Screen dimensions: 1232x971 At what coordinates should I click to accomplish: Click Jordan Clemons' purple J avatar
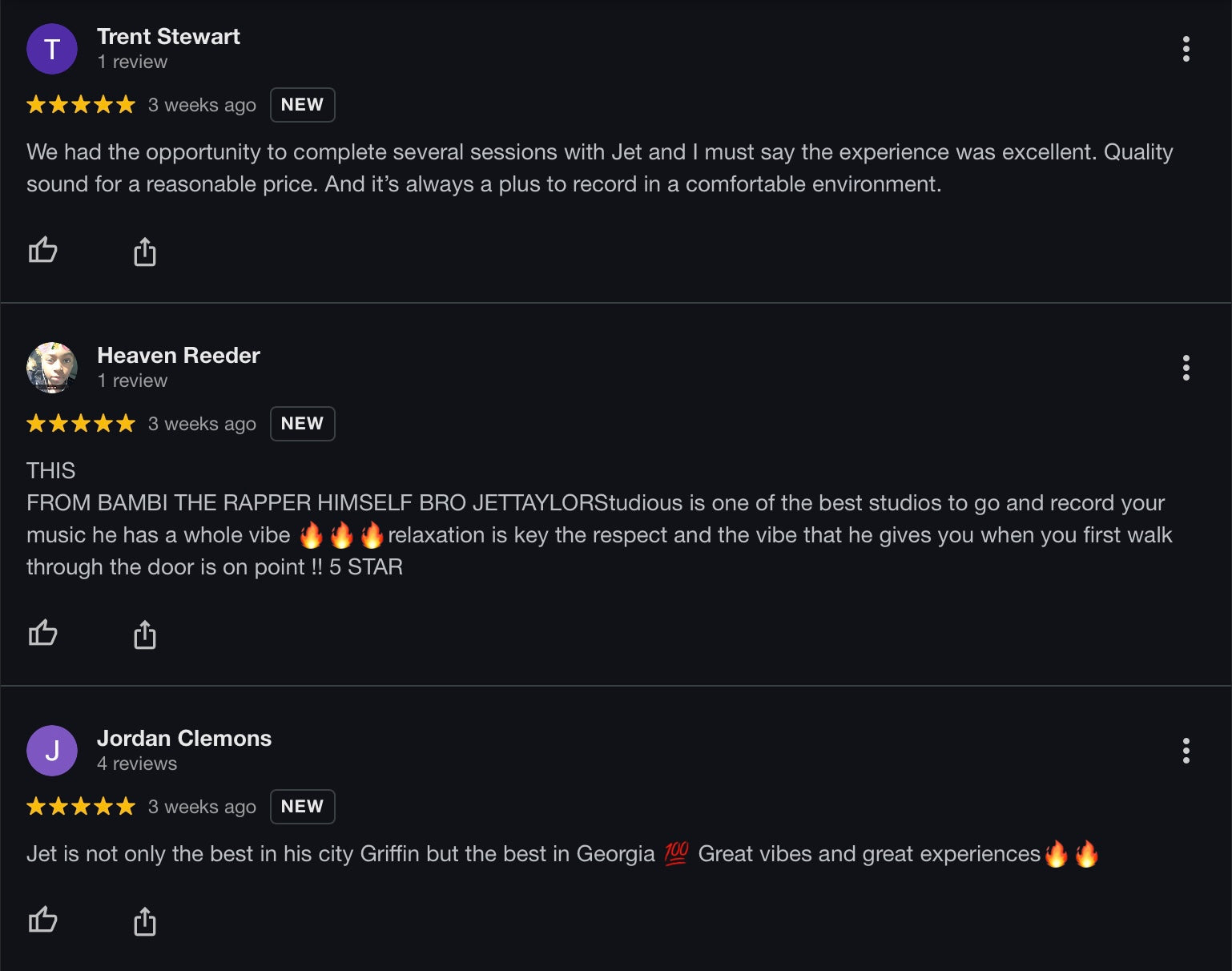coord(52,751)
